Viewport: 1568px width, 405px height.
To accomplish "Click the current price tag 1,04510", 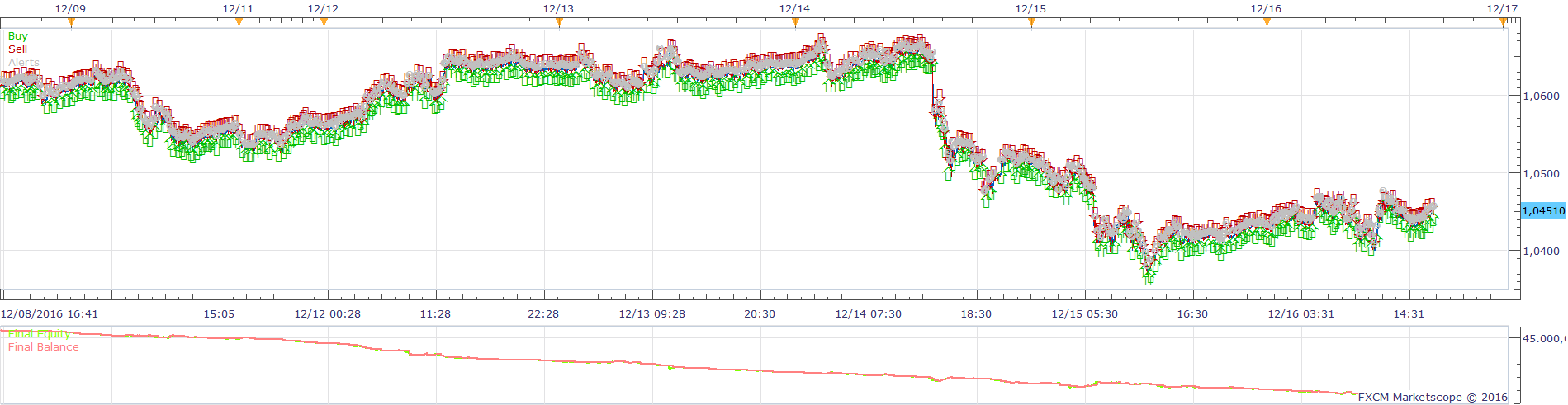I will (x=1543, y=211).
